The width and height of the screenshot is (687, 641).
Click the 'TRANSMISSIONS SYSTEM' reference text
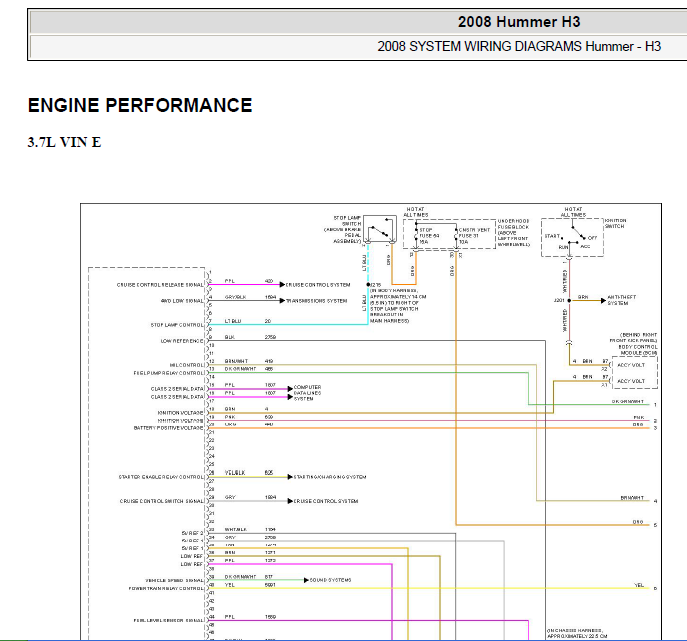[317, 301]
